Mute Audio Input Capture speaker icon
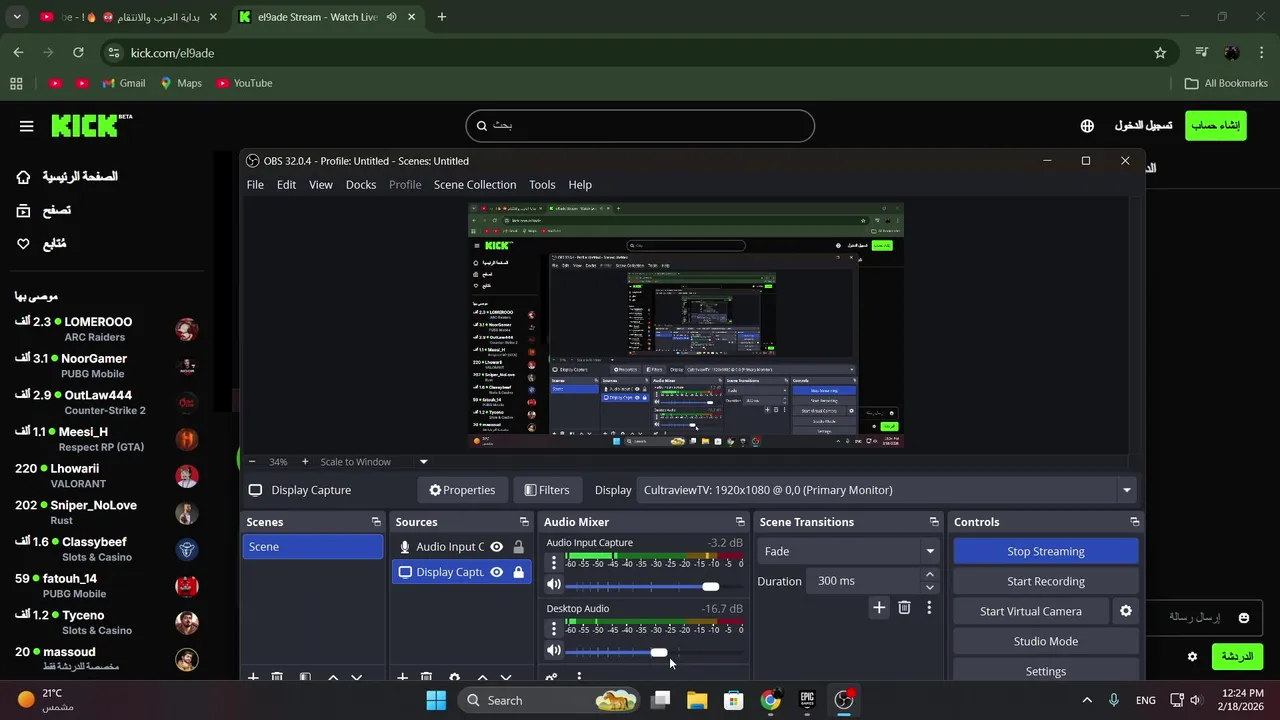The image size is (1280, 720). click(x=554, y=585)
